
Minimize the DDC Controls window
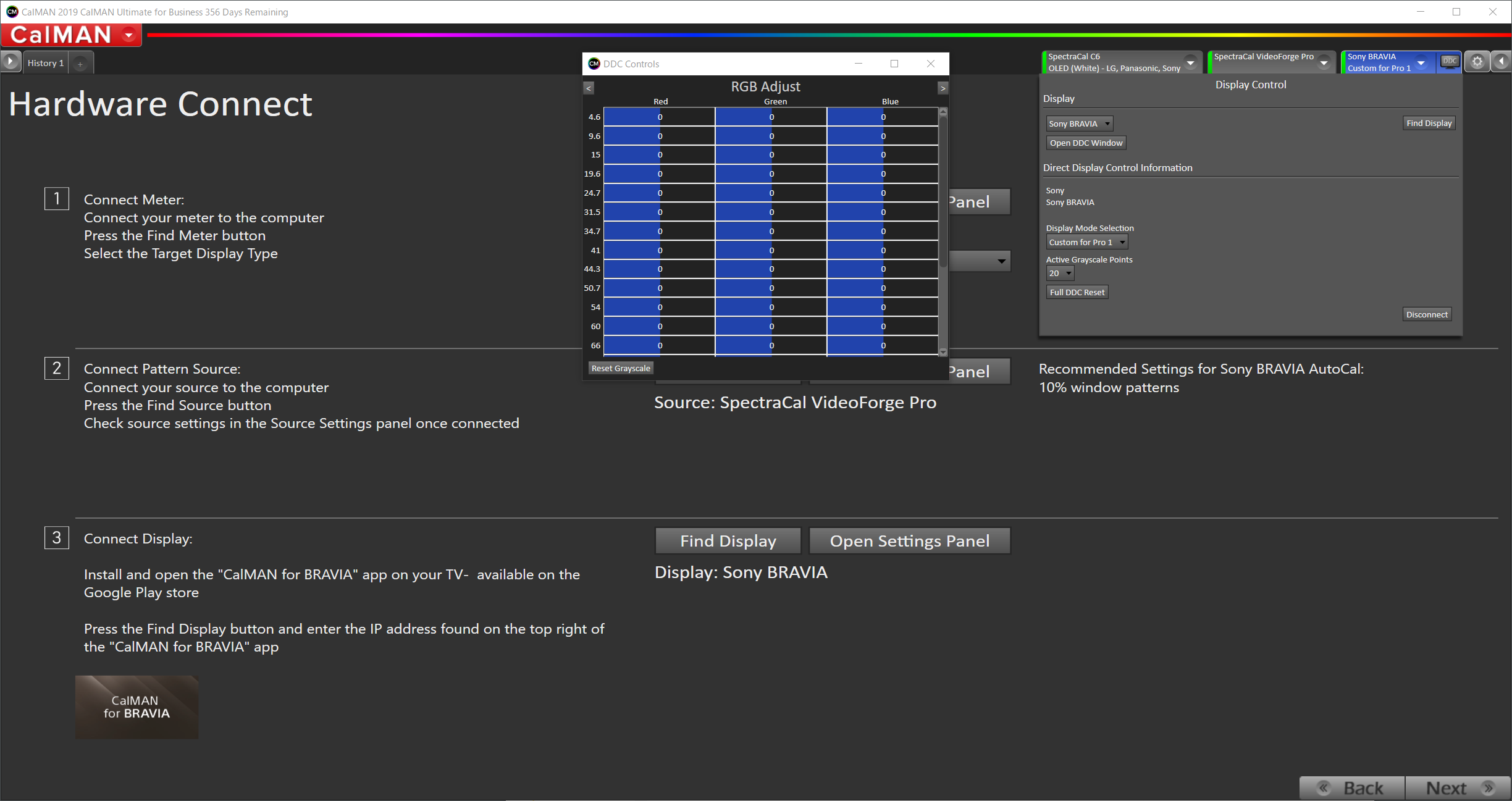pos(859,64)
